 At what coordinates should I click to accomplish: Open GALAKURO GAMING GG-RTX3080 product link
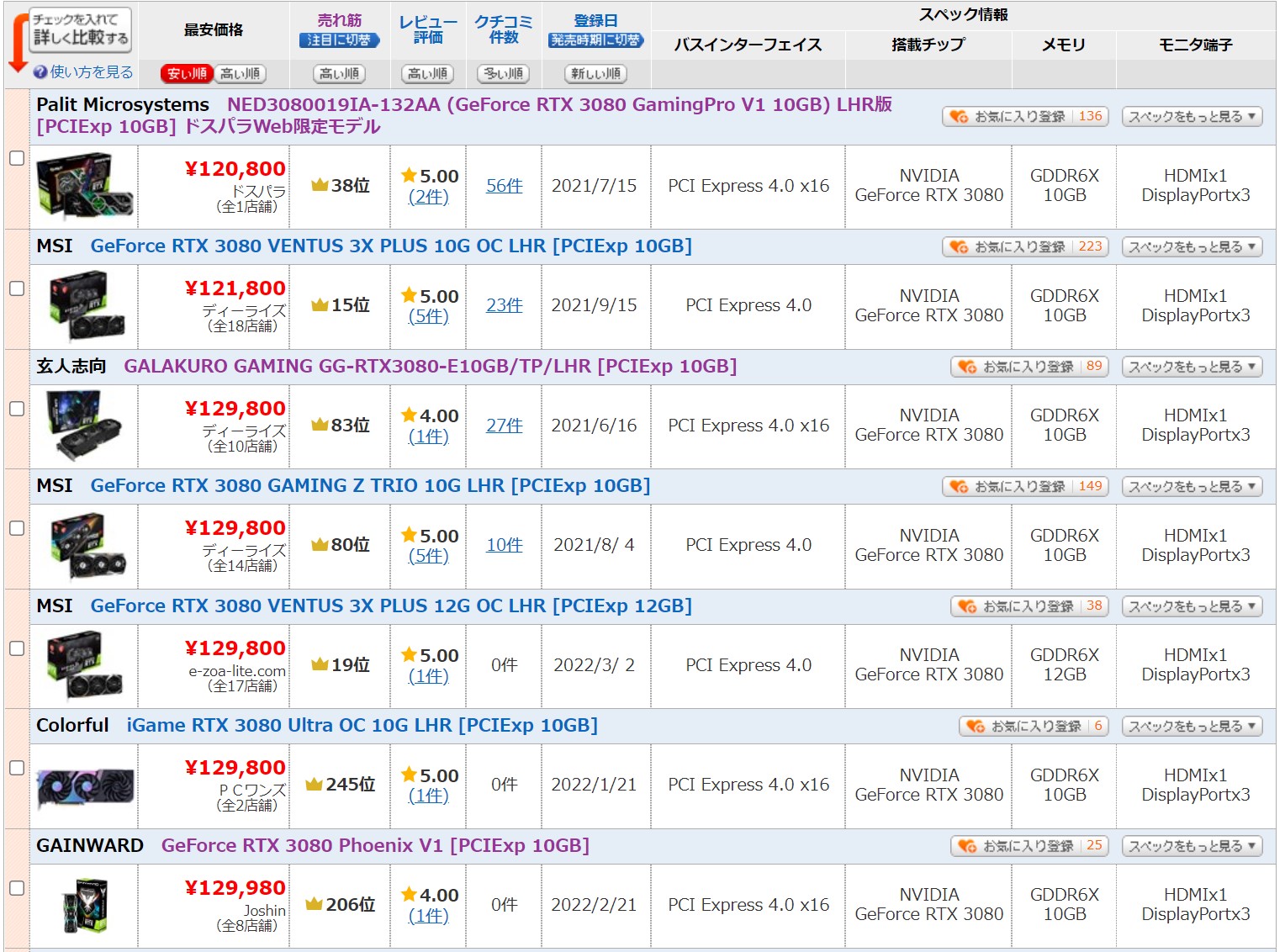(x=430, y=367)
